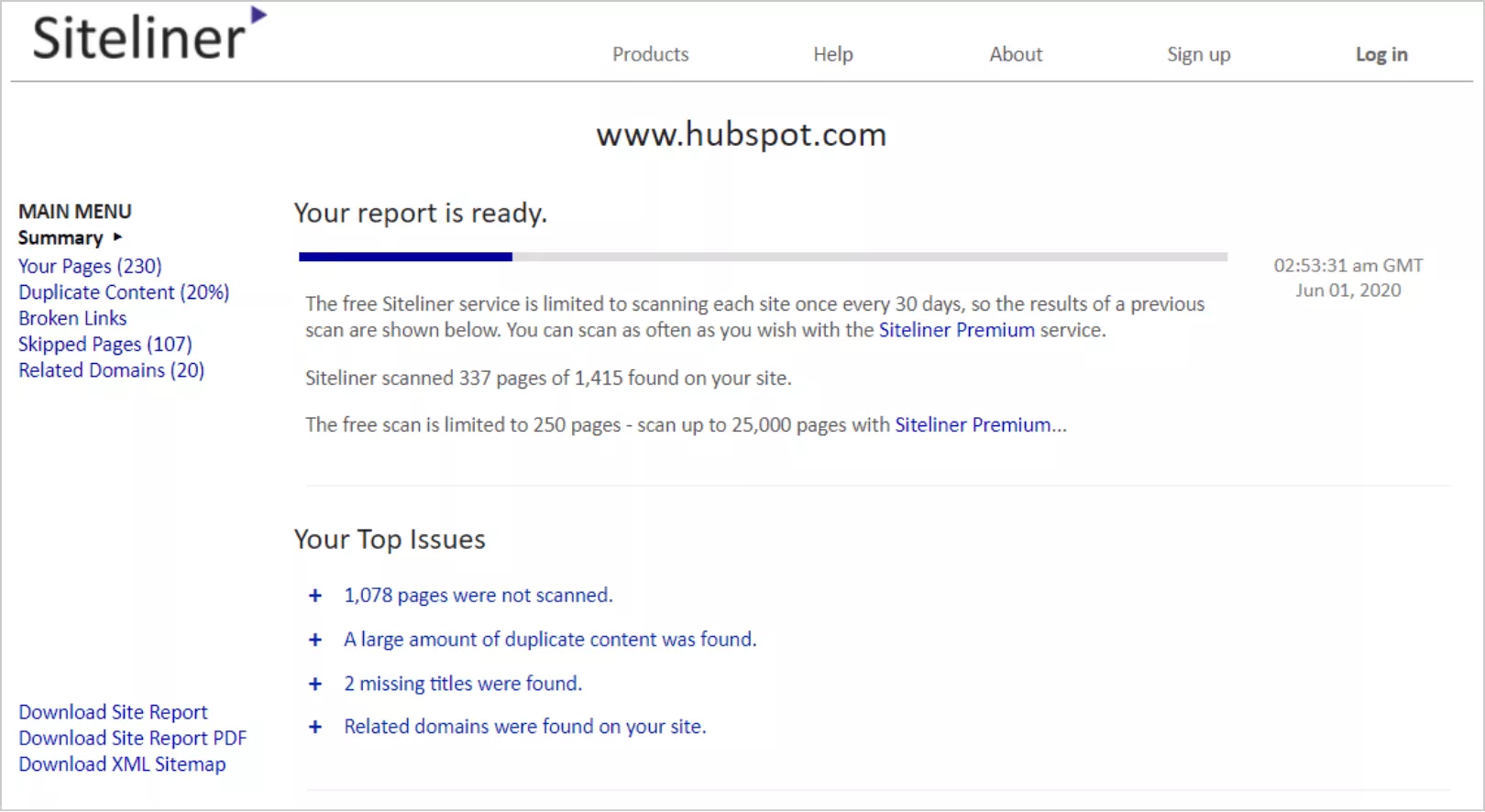Download the Site Report

click(x=113, y=712)
